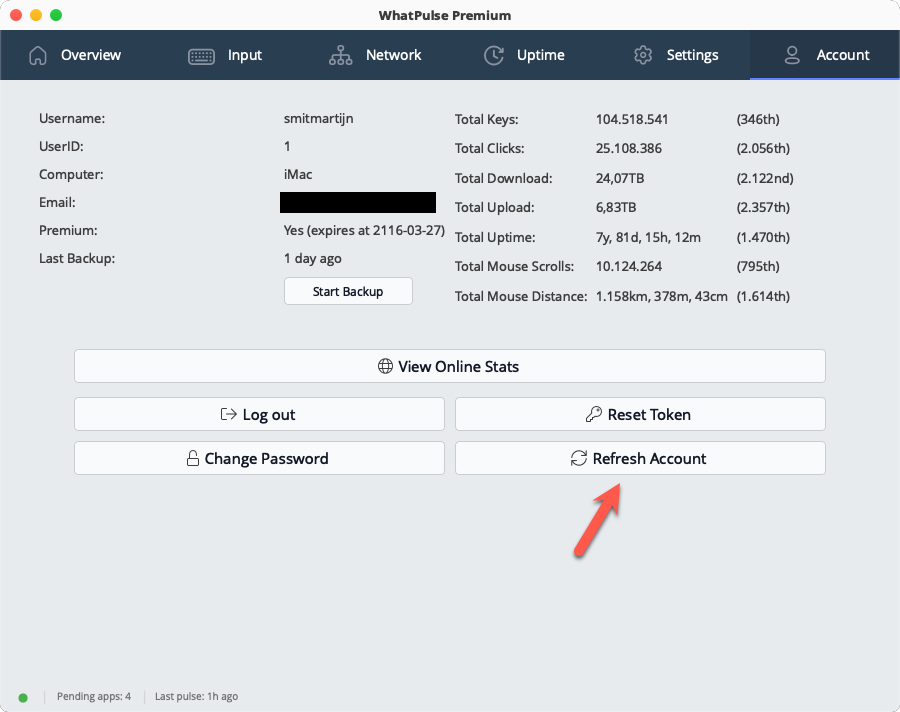Click the redacted email field
This screenshot has width=900, height=712.
tap(358, 203)
